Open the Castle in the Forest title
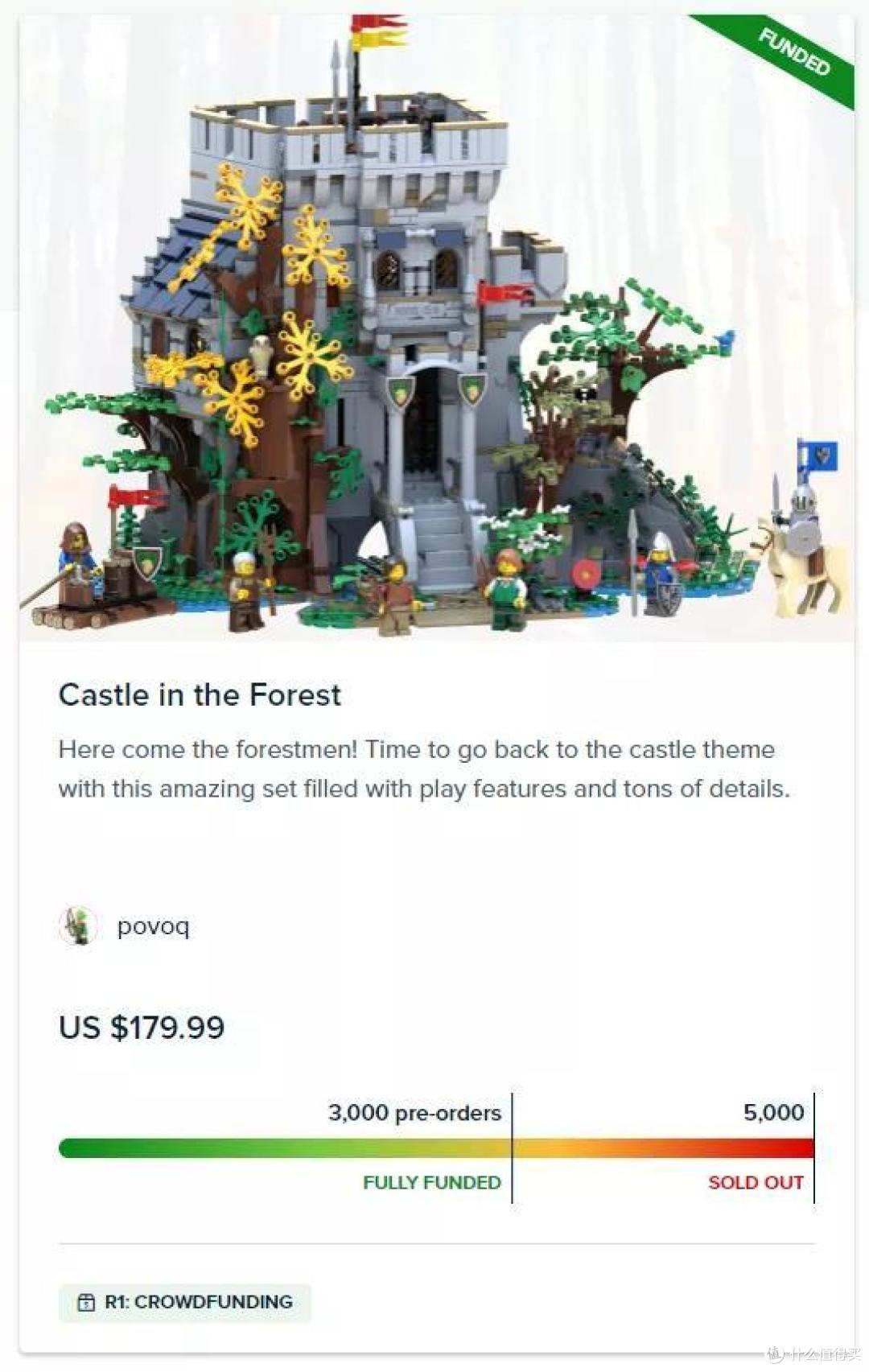Image resolution: width=869 pixels, height=1372 pixels. pyautogui.click(x=200, y=694)
